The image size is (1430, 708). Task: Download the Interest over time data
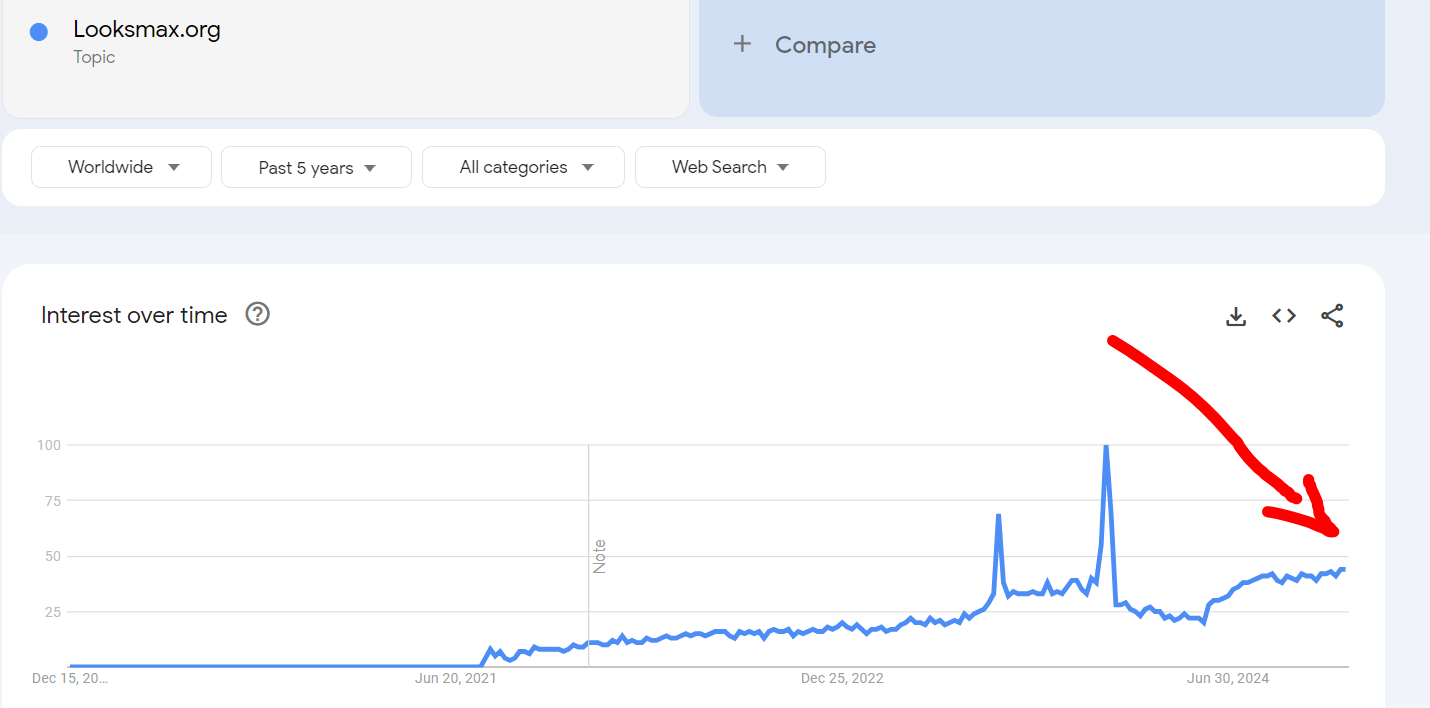pyautogui.click(x=1236, y=316)
